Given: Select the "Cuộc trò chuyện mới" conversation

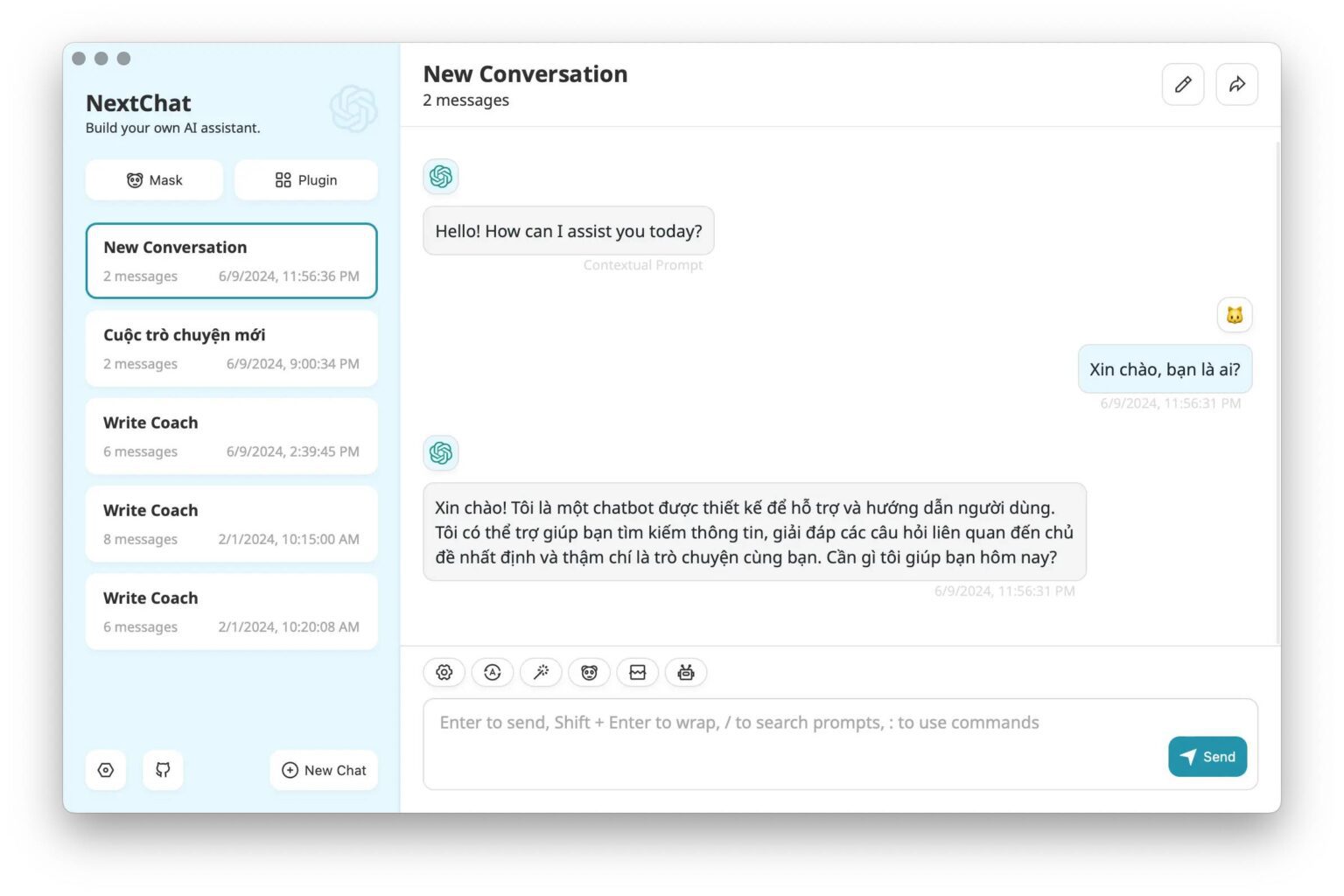Looking at the screenshot, I should 231,348.
